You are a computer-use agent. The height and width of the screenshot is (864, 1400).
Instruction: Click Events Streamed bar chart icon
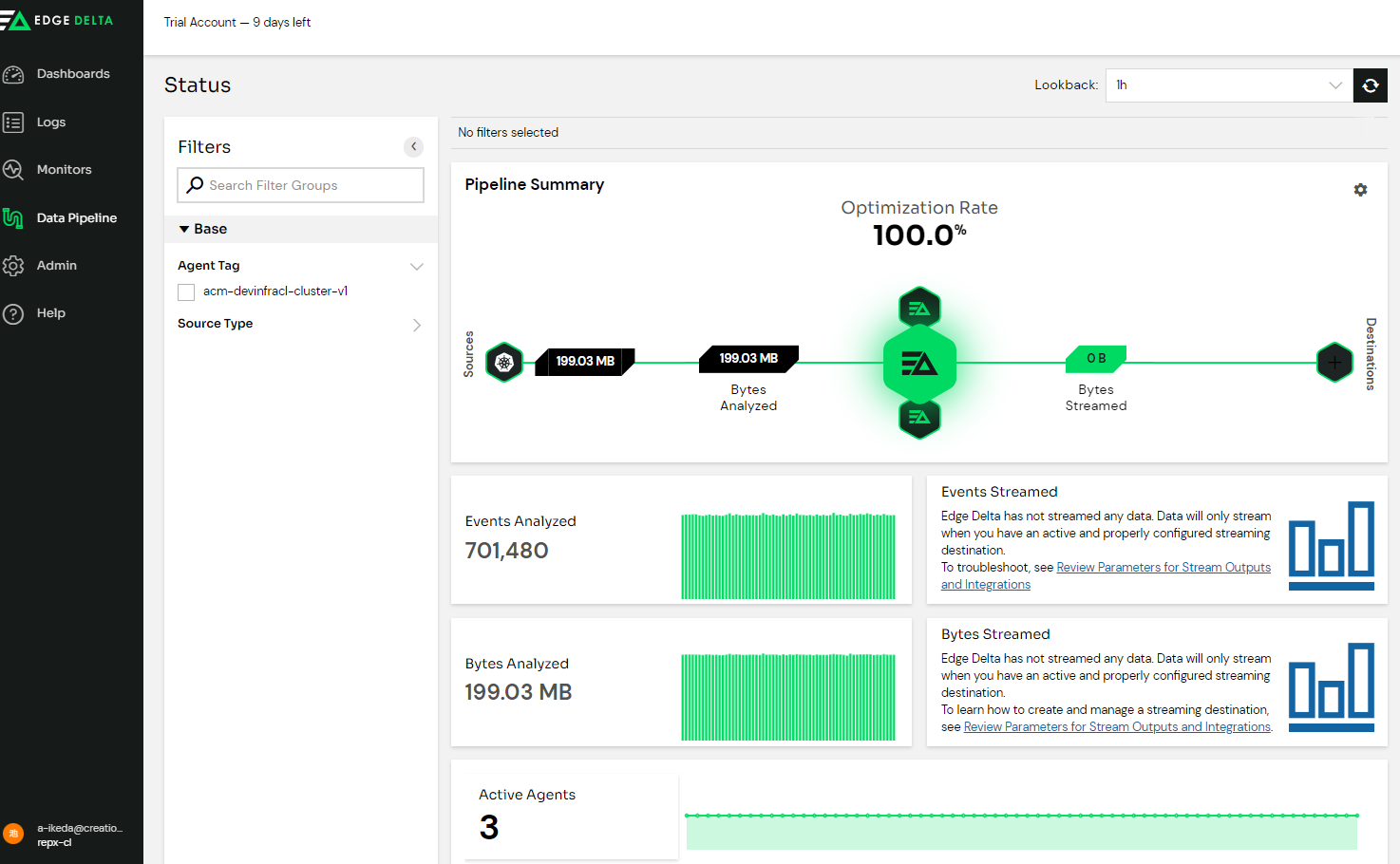coord(1332,546)
